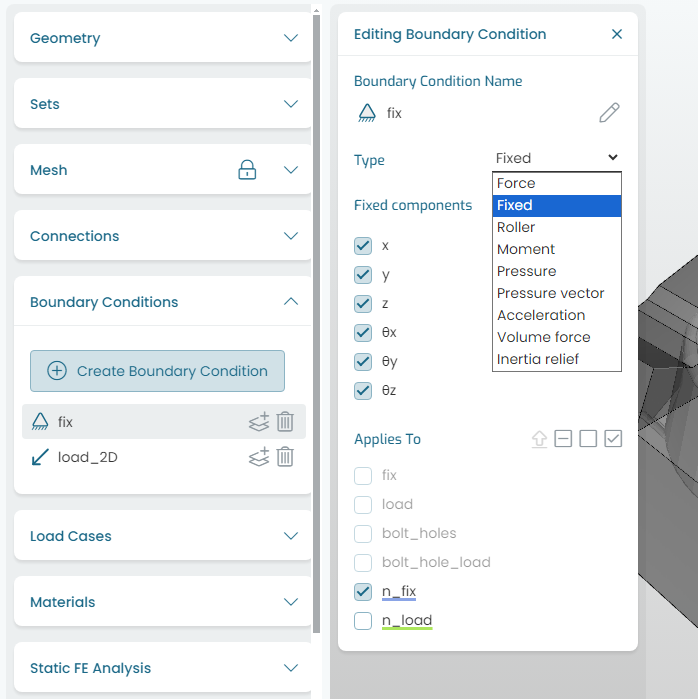Image resolution: width=698 pixels, height=699 pixels.
Task: Select Force from the Type list
Action: click(557, 183)
